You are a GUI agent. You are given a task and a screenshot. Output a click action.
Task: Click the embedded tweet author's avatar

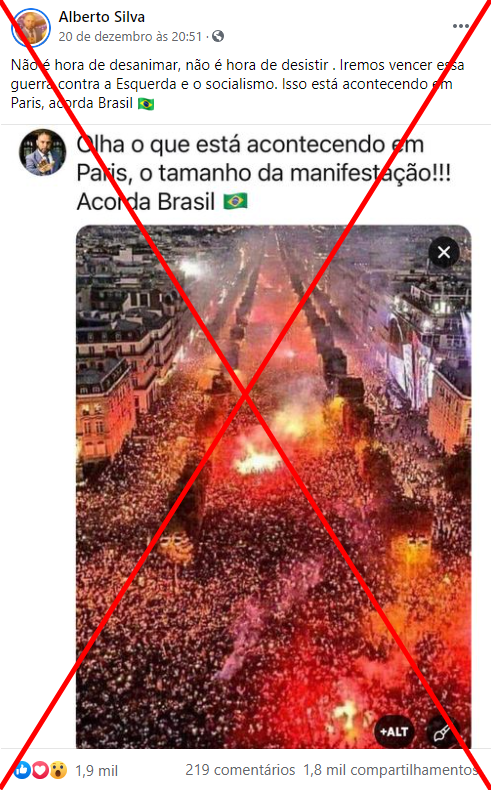tap(42, 152)
